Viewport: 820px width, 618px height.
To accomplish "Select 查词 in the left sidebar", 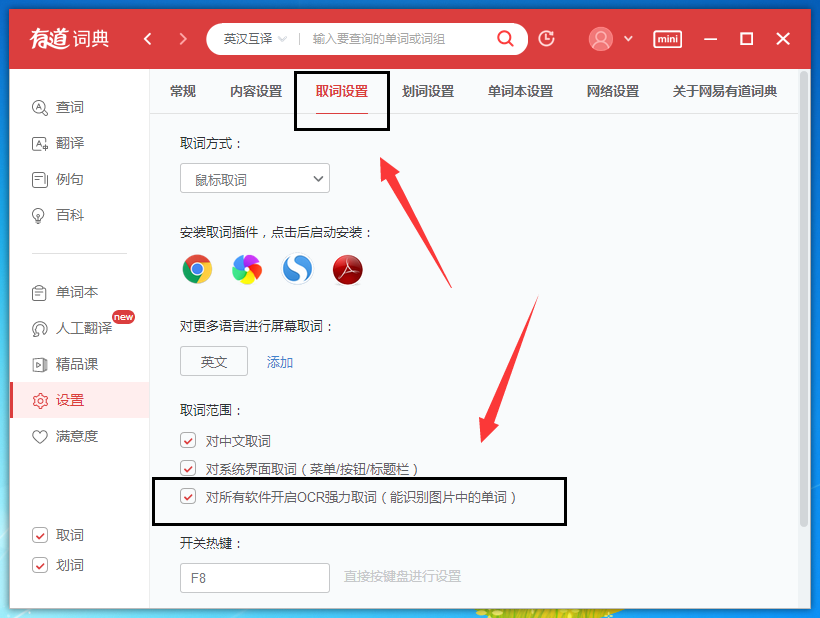I will point(68,107).
